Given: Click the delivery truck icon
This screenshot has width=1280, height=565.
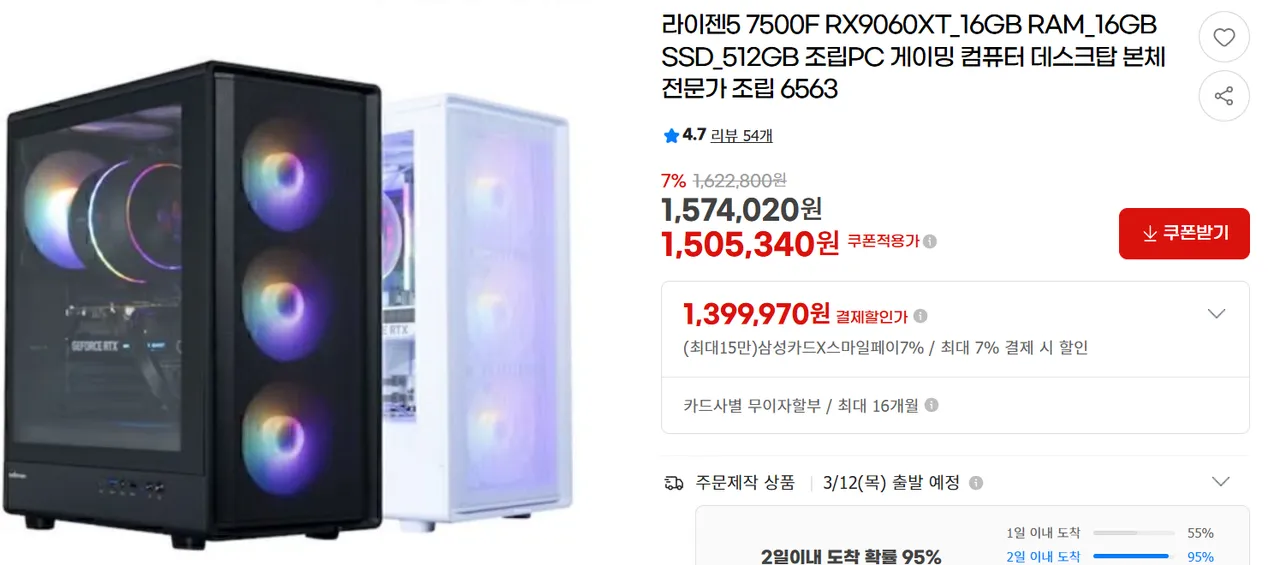Looking at the screenshot, I should pos(674,483).
